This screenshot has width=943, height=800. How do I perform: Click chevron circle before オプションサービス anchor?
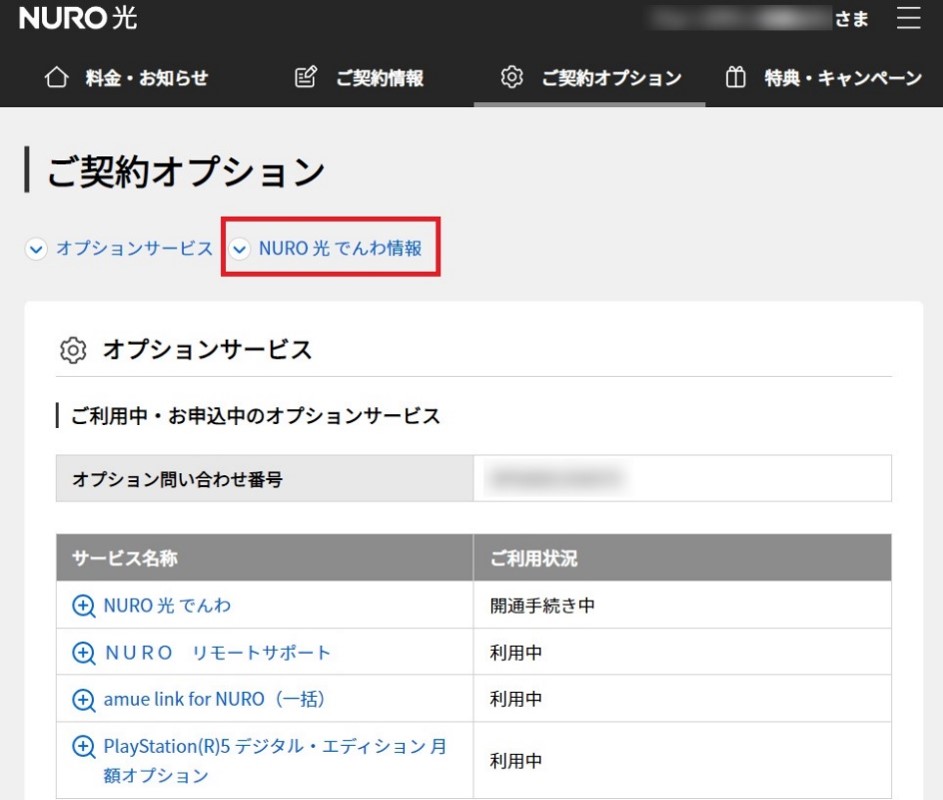[x=36, y=248]
